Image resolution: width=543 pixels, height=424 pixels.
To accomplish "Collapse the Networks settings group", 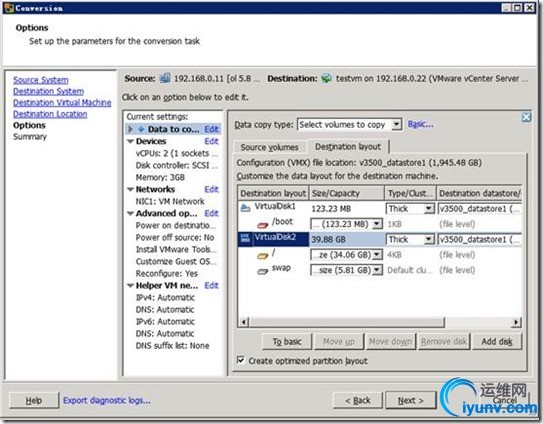I will pyautogui.click(x=131, y=189).
